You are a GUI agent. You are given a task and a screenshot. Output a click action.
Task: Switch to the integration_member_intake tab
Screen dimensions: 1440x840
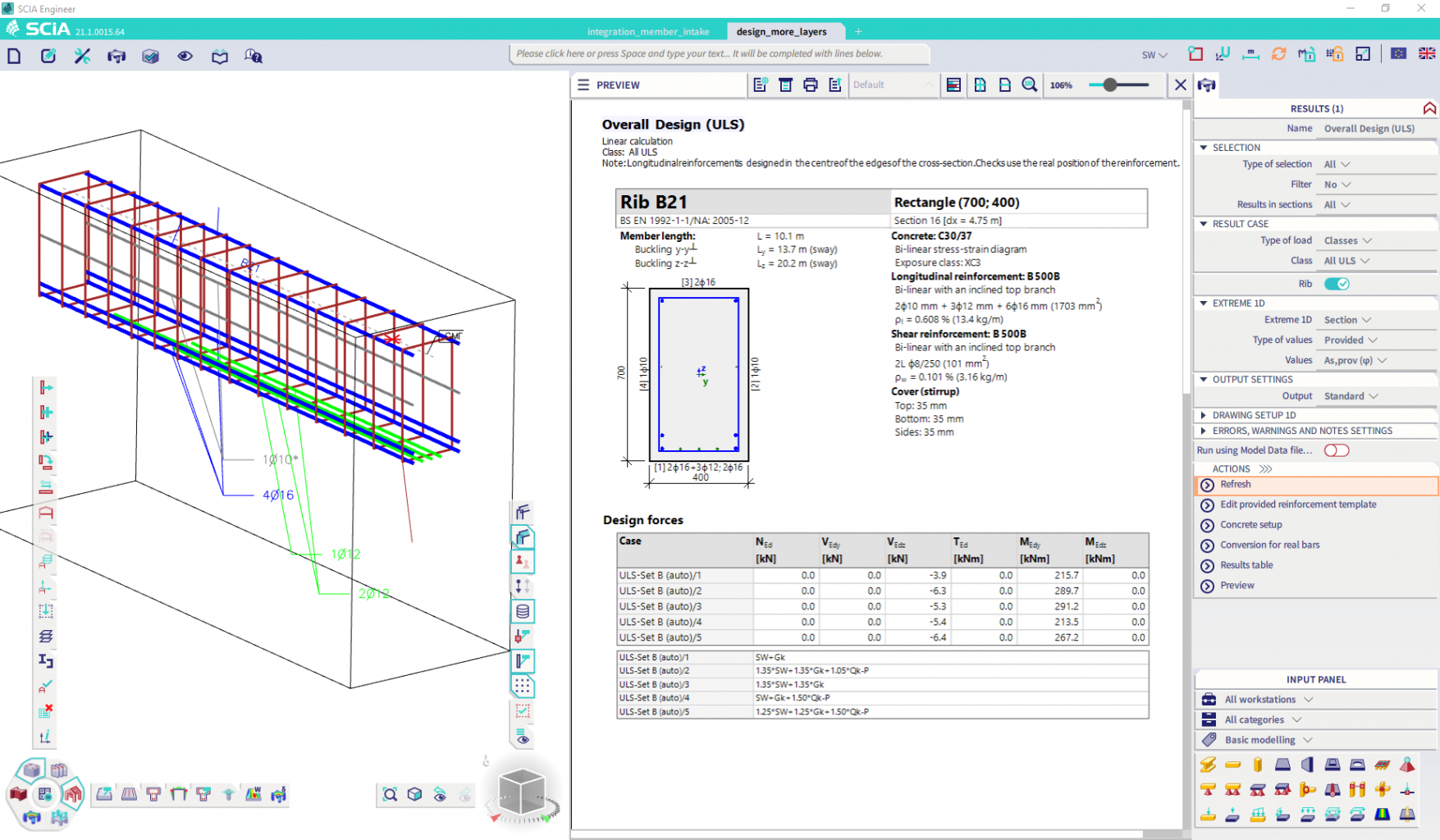coord(648,31)
